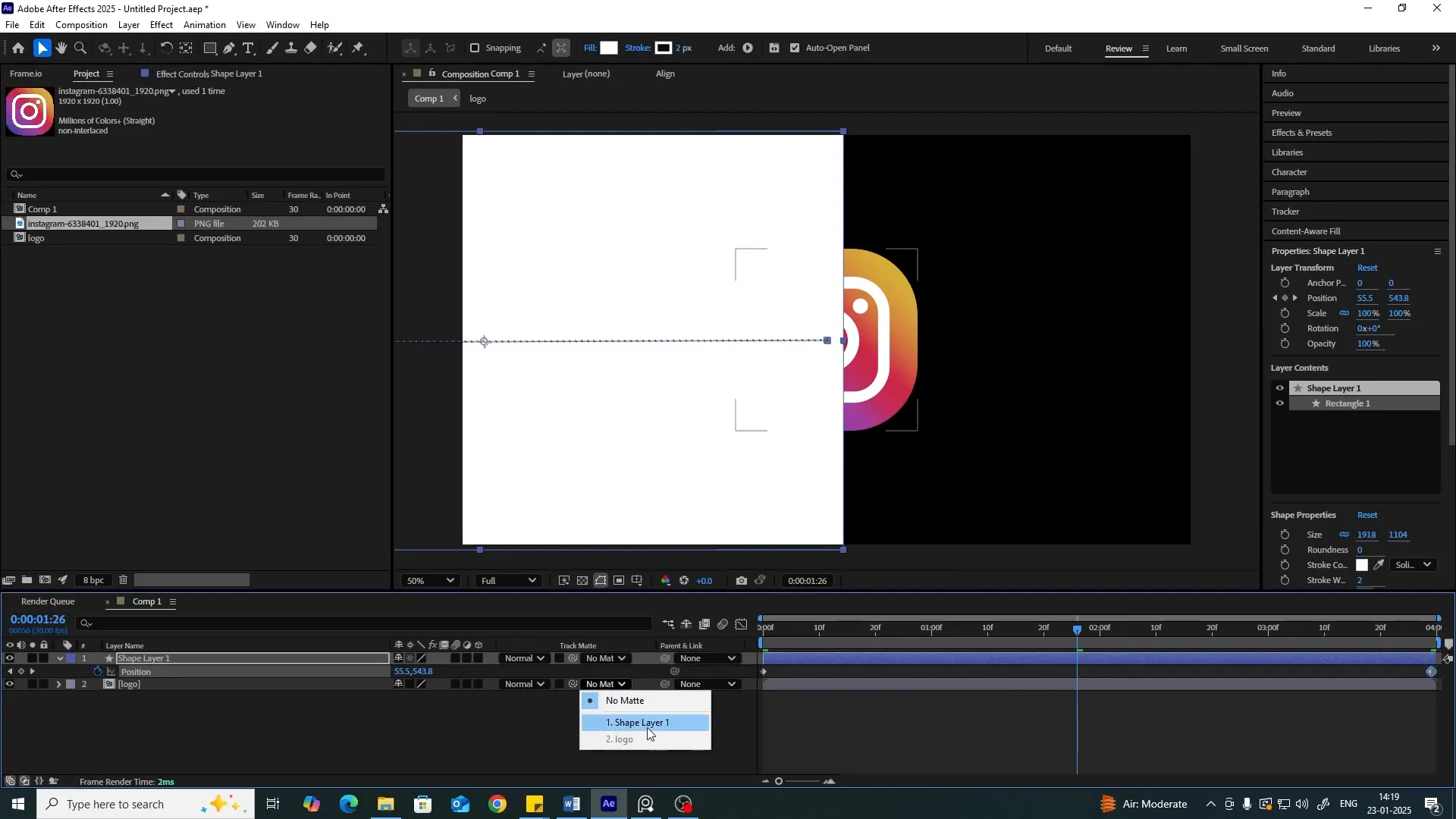The width and height of the screenshot is (1456, 819).
Task: Toggle the Position stopwatch in the timeline
Action: pos(98,672)
